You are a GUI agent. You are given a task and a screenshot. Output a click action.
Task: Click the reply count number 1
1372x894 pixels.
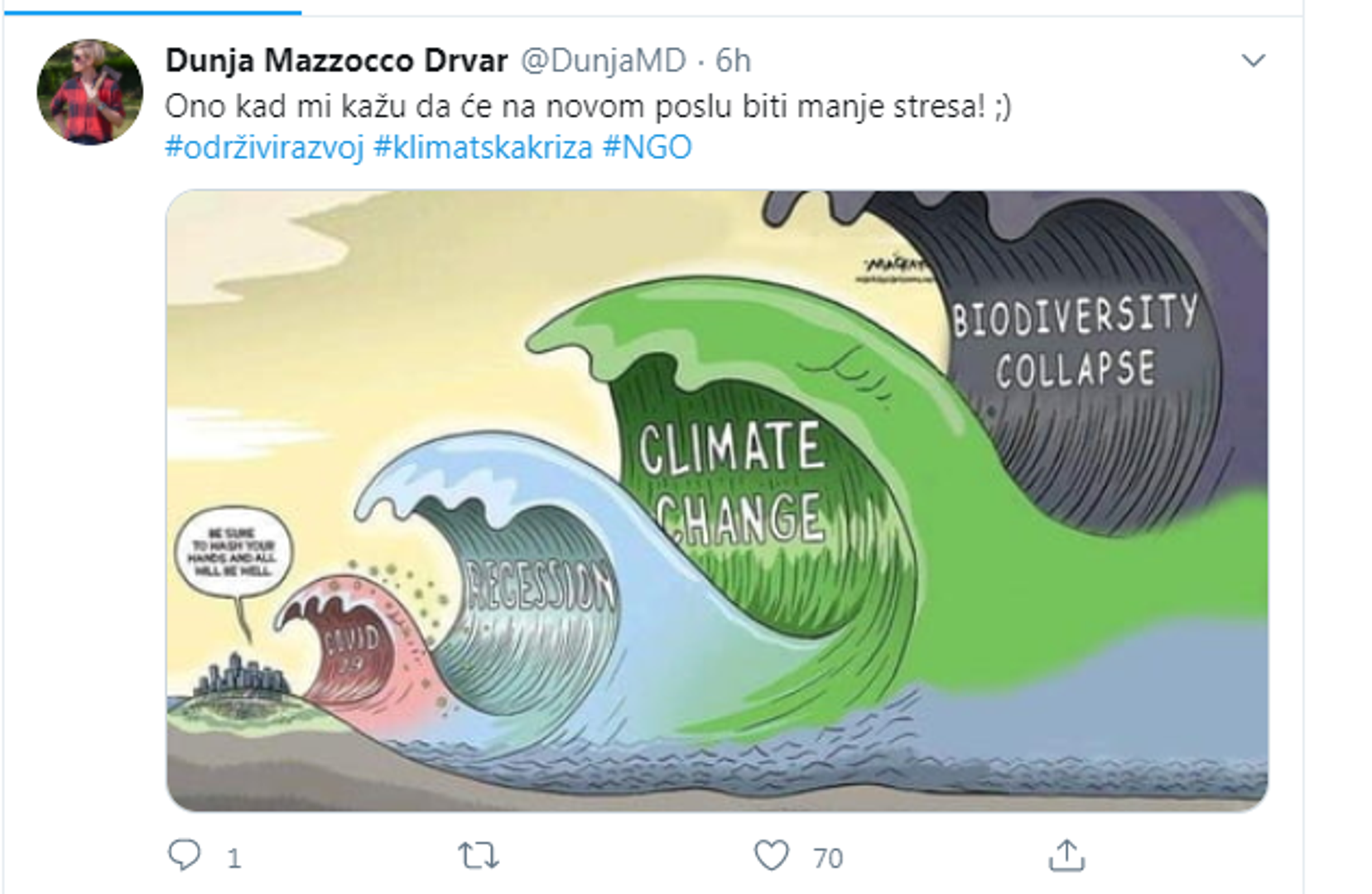click(x=234, y=858)
